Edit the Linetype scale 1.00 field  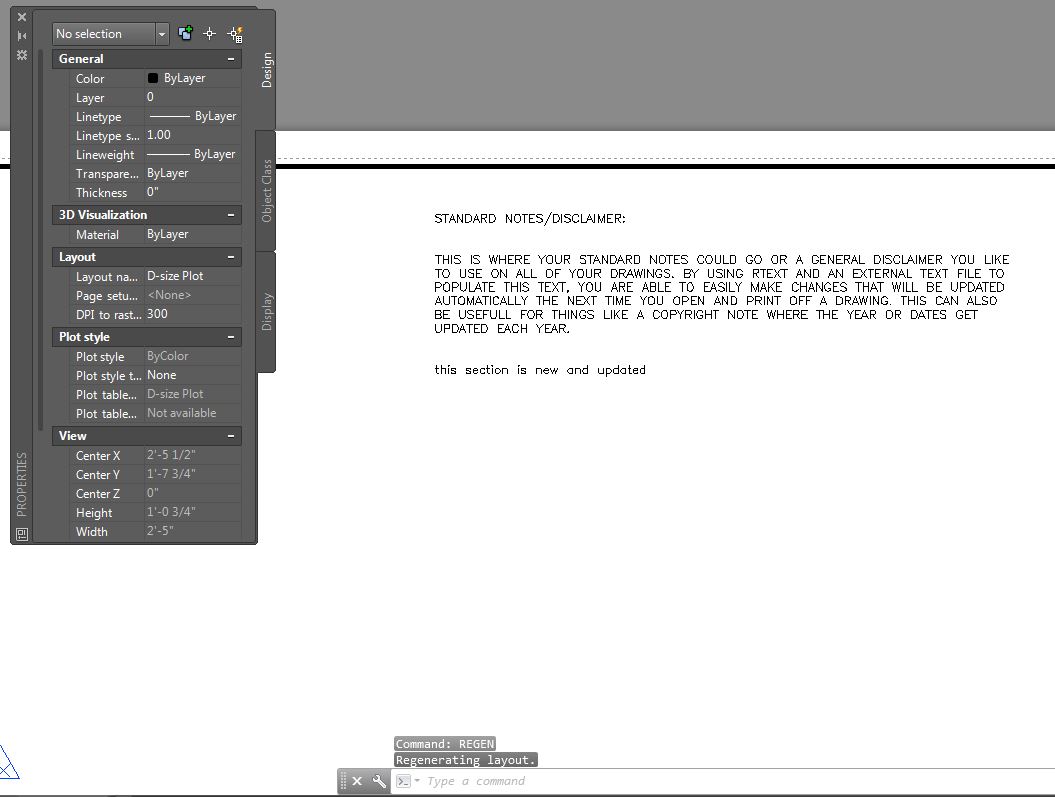coord(193,135)
